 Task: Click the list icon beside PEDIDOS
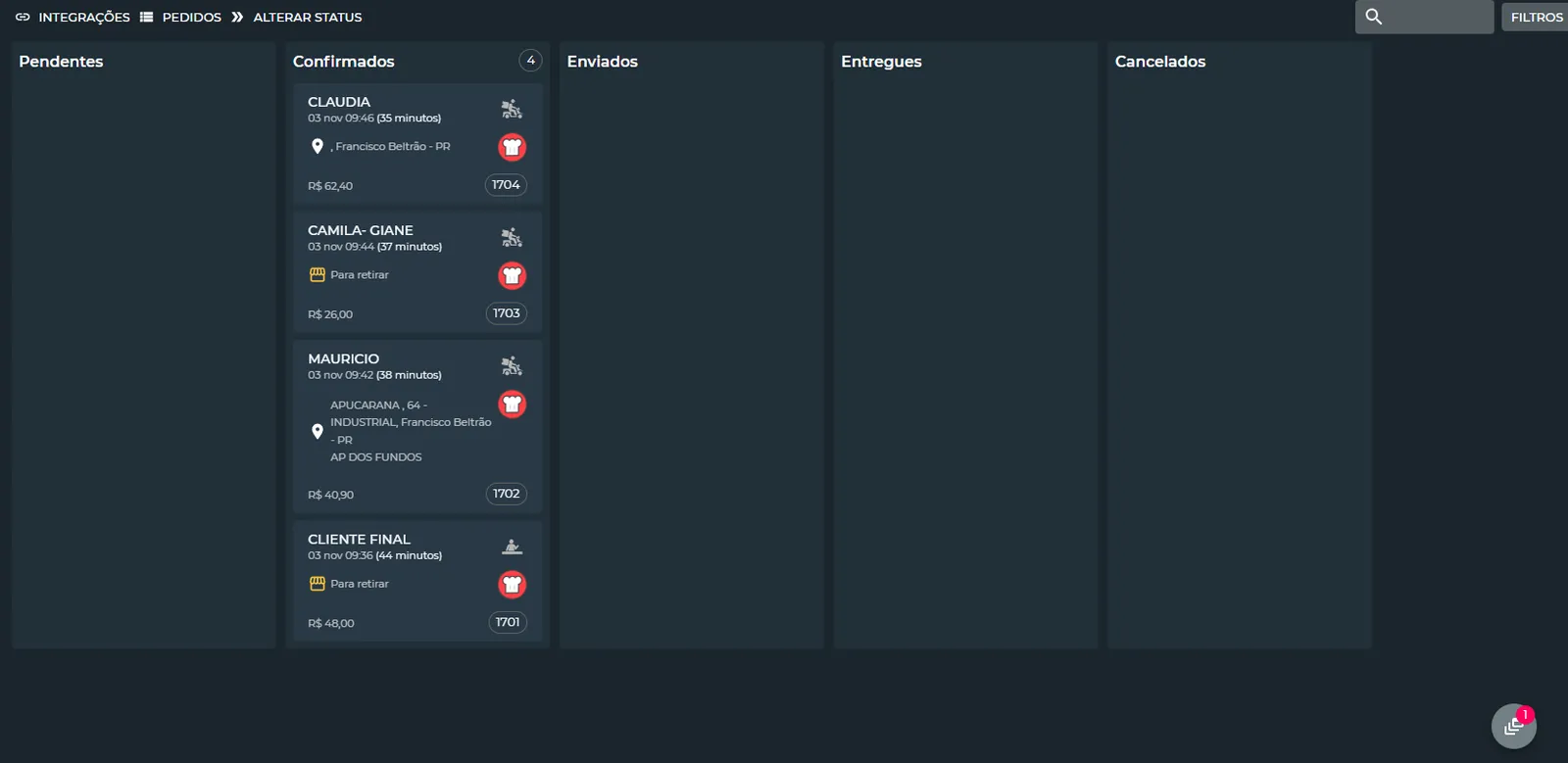click(146, 17)
